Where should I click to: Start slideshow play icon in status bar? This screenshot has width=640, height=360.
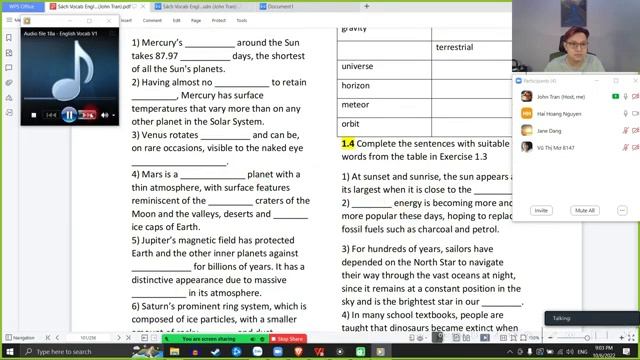tap(484, 338)
